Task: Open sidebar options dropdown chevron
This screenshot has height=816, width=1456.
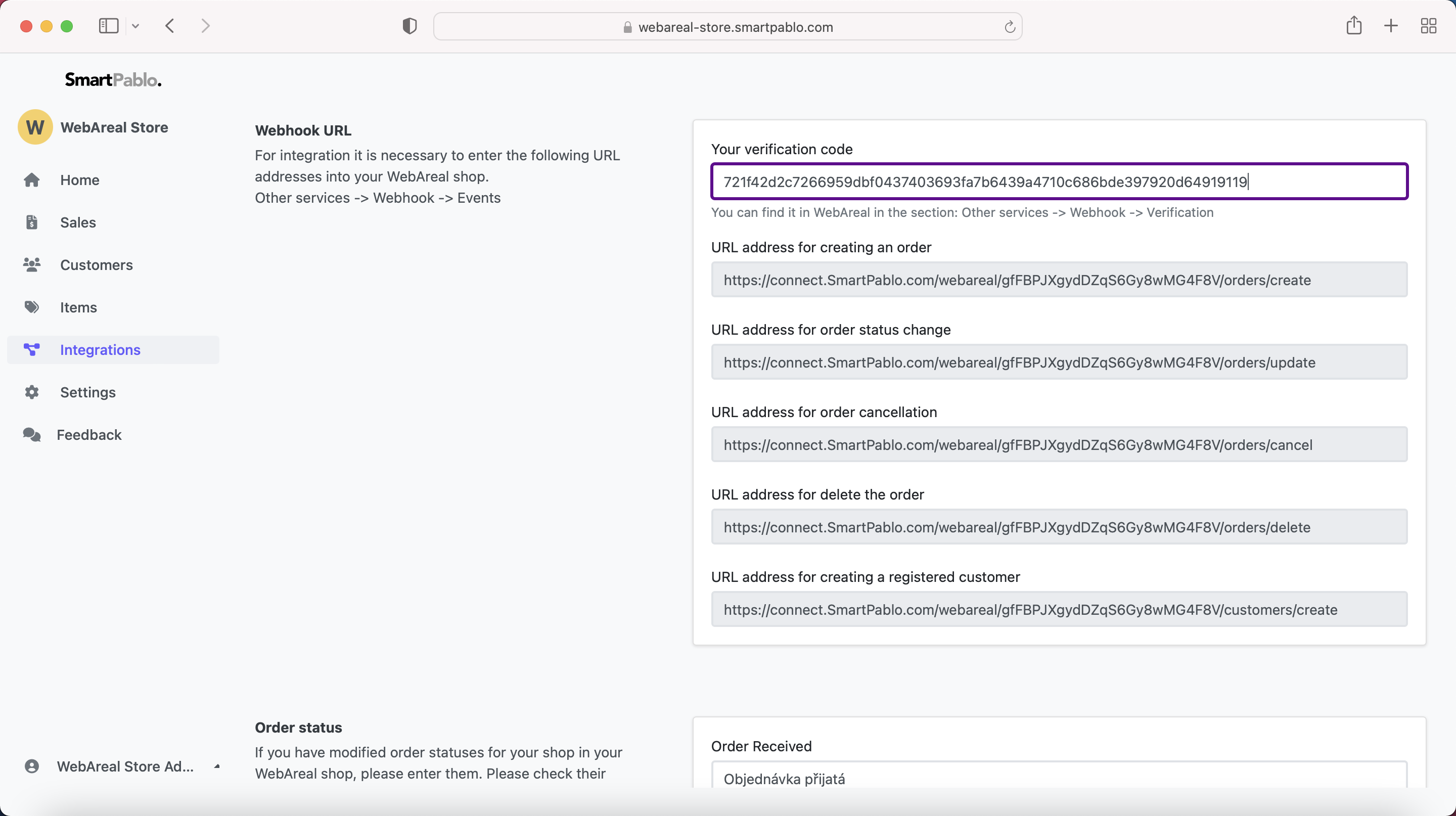Action: pos(135,26)
